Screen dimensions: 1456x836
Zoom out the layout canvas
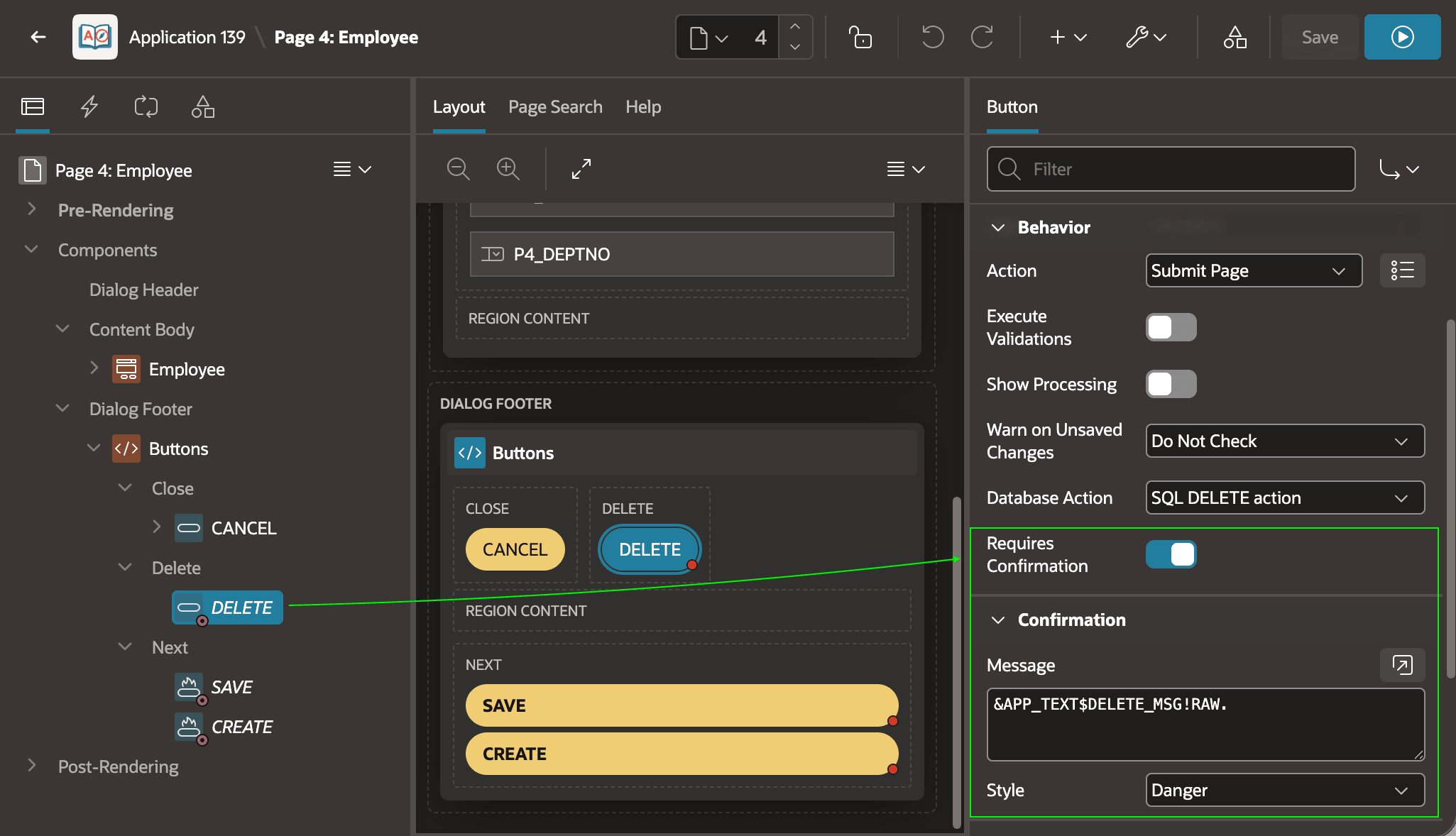pyautogui.click(x=458, y=169)
